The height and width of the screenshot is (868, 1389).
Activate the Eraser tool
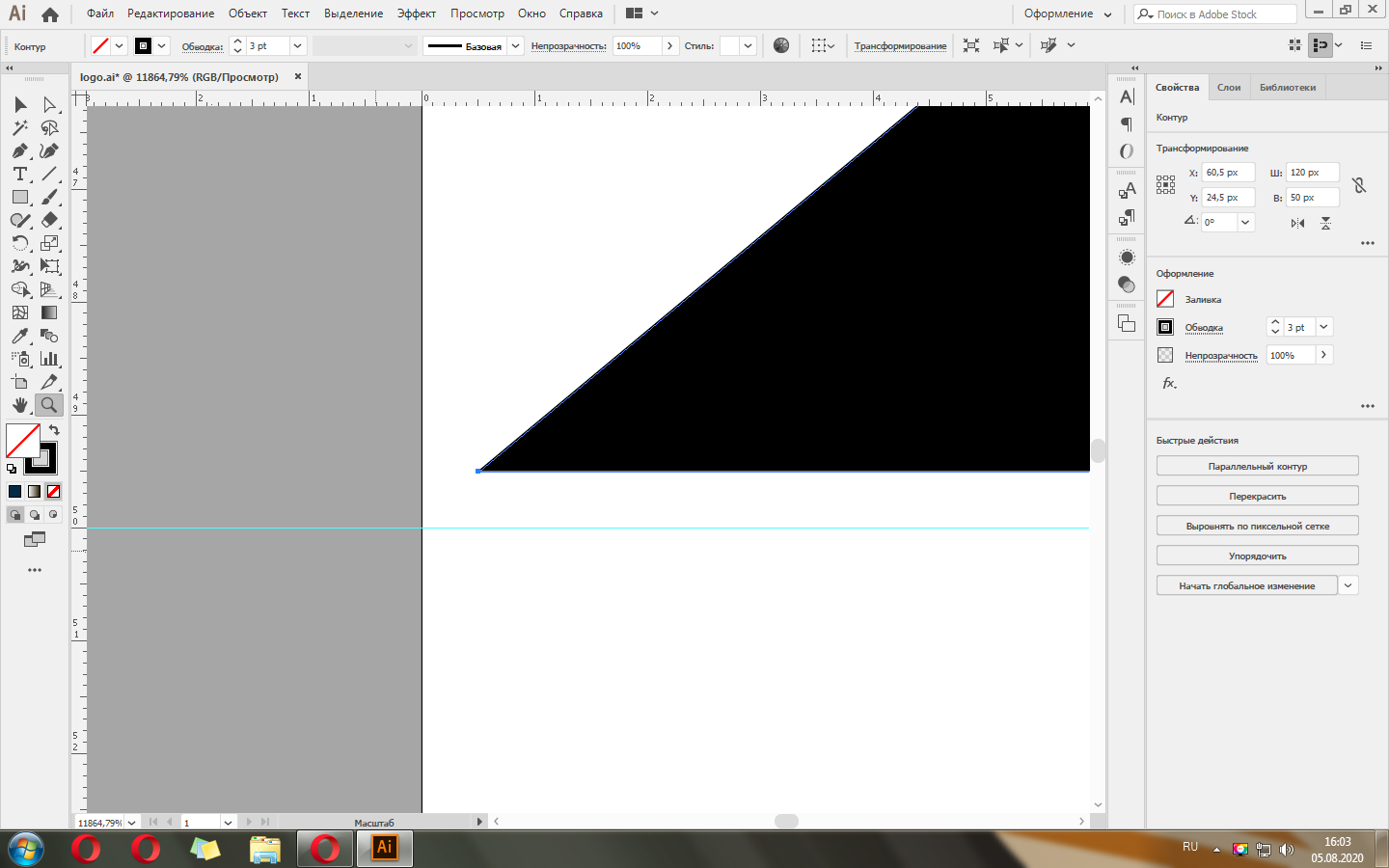[49, 220]
